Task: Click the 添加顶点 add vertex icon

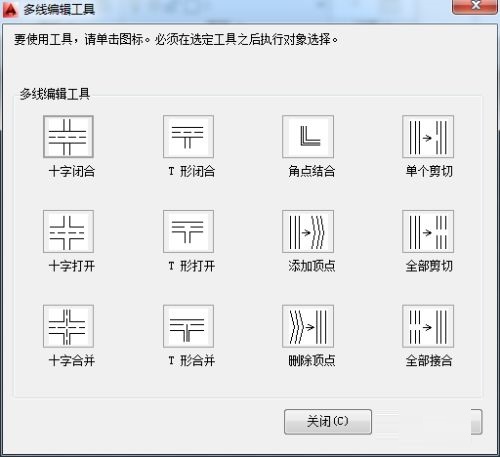Action: coord(308,231)
